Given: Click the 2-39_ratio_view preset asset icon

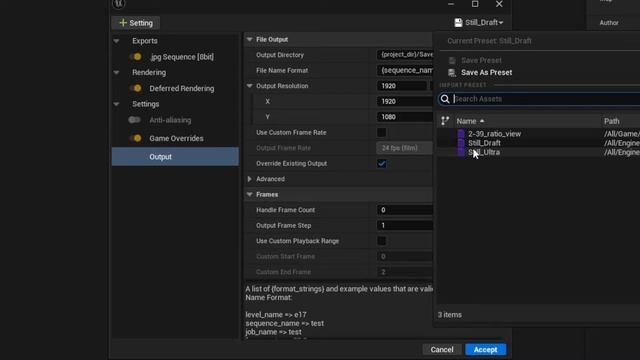Looking at the screenshot, I should click(461, 133).
